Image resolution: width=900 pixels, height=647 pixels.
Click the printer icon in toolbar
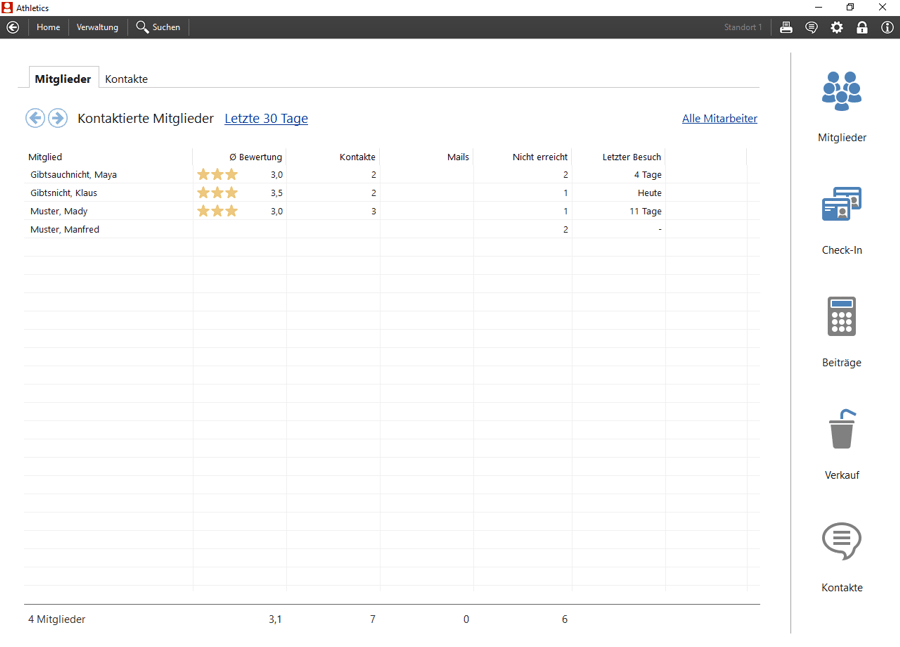point(786,27)
